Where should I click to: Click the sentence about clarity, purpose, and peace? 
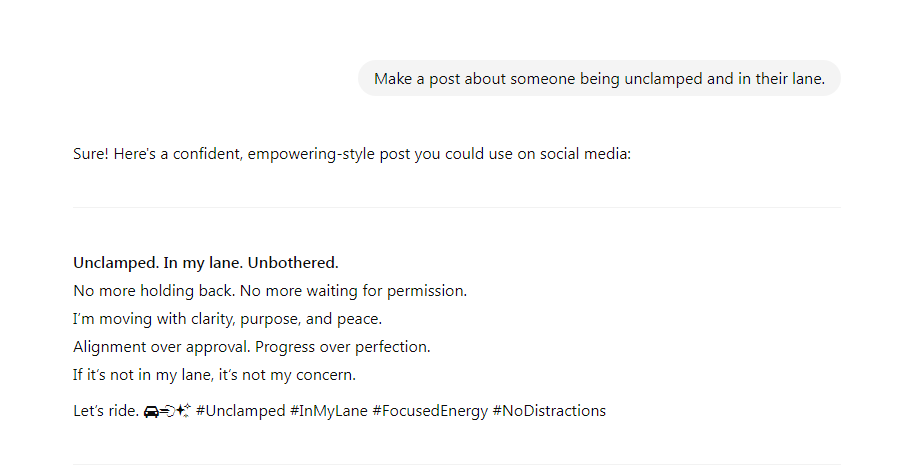pyautogui.click(x=228, y=319)
